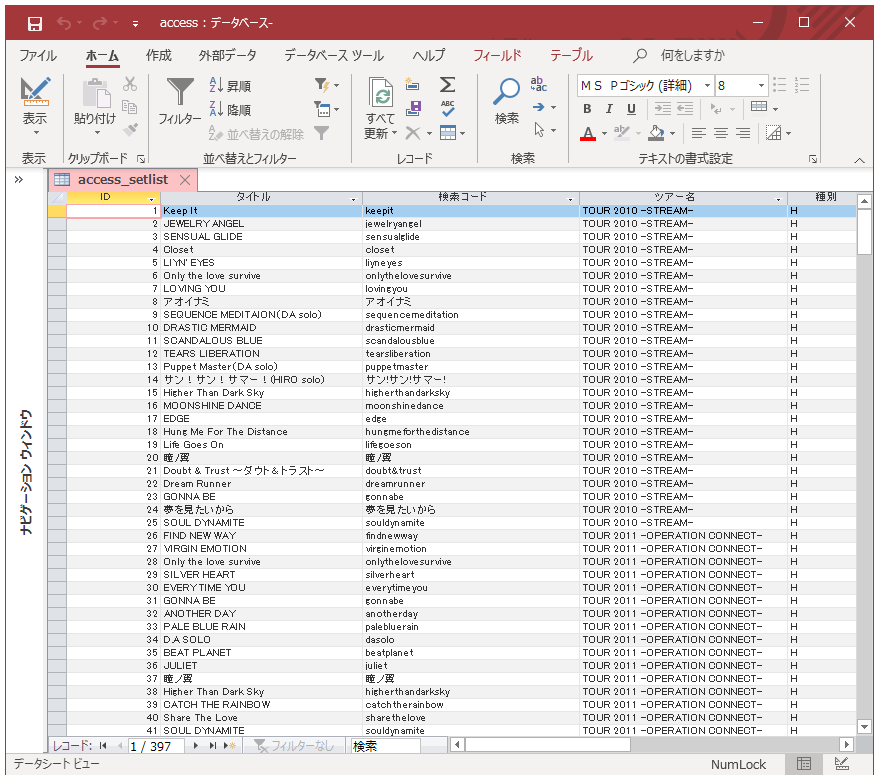Click the New record icon

[x=413, y=84]
